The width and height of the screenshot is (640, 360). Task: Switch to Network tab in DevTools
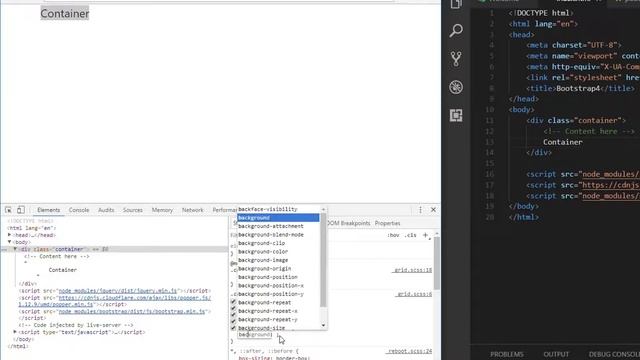[192, 210]
